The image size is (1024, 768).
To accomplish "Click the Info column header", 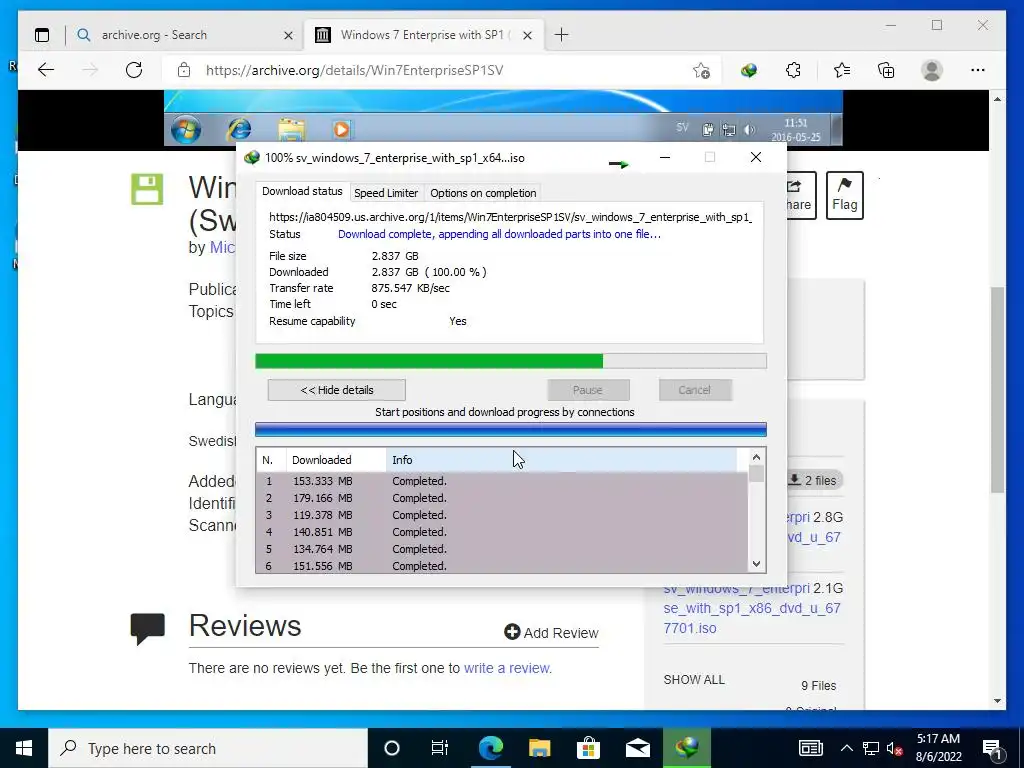I will tap(562, 460).
